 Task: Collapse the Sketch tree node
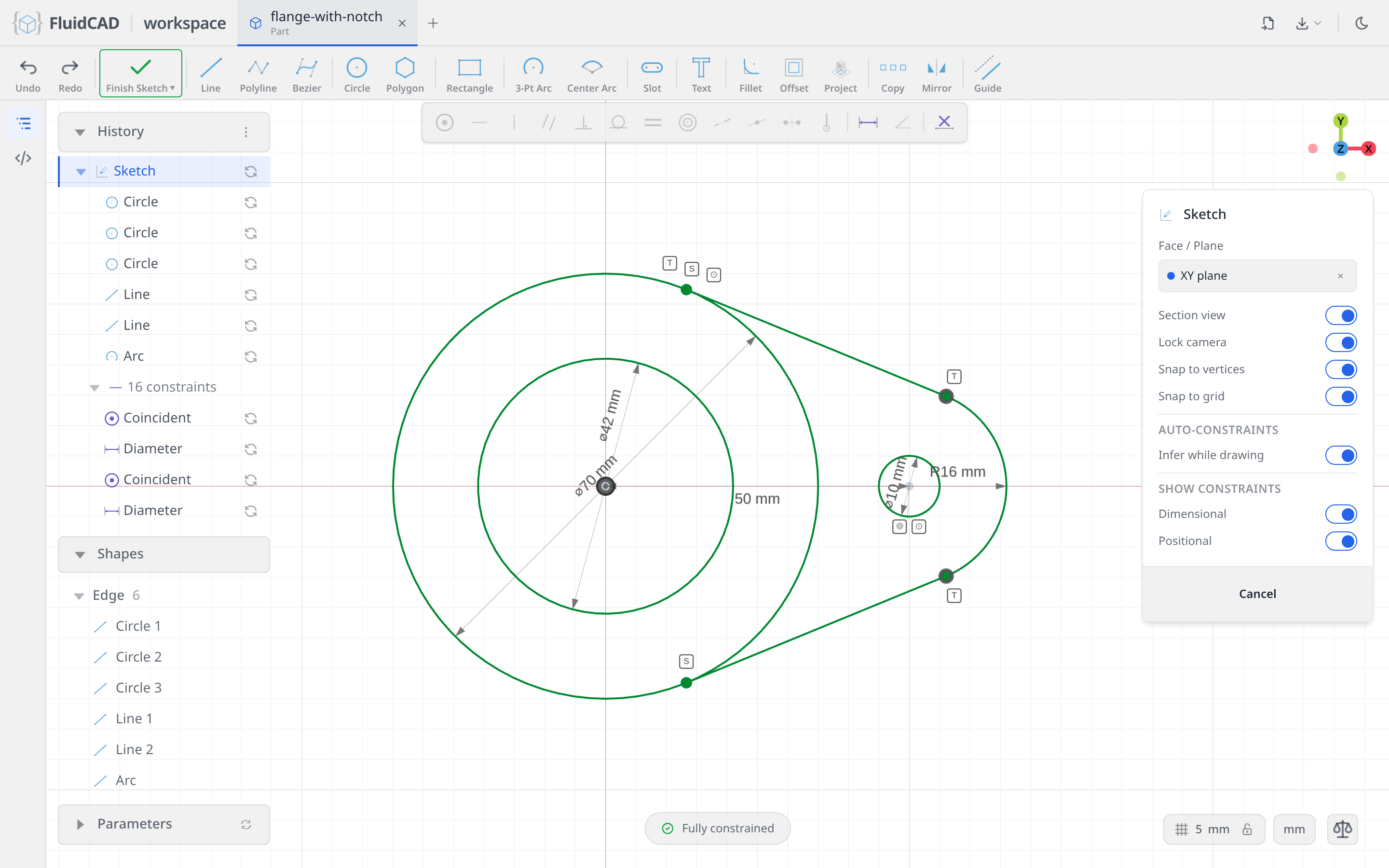(x=81, y=172)
